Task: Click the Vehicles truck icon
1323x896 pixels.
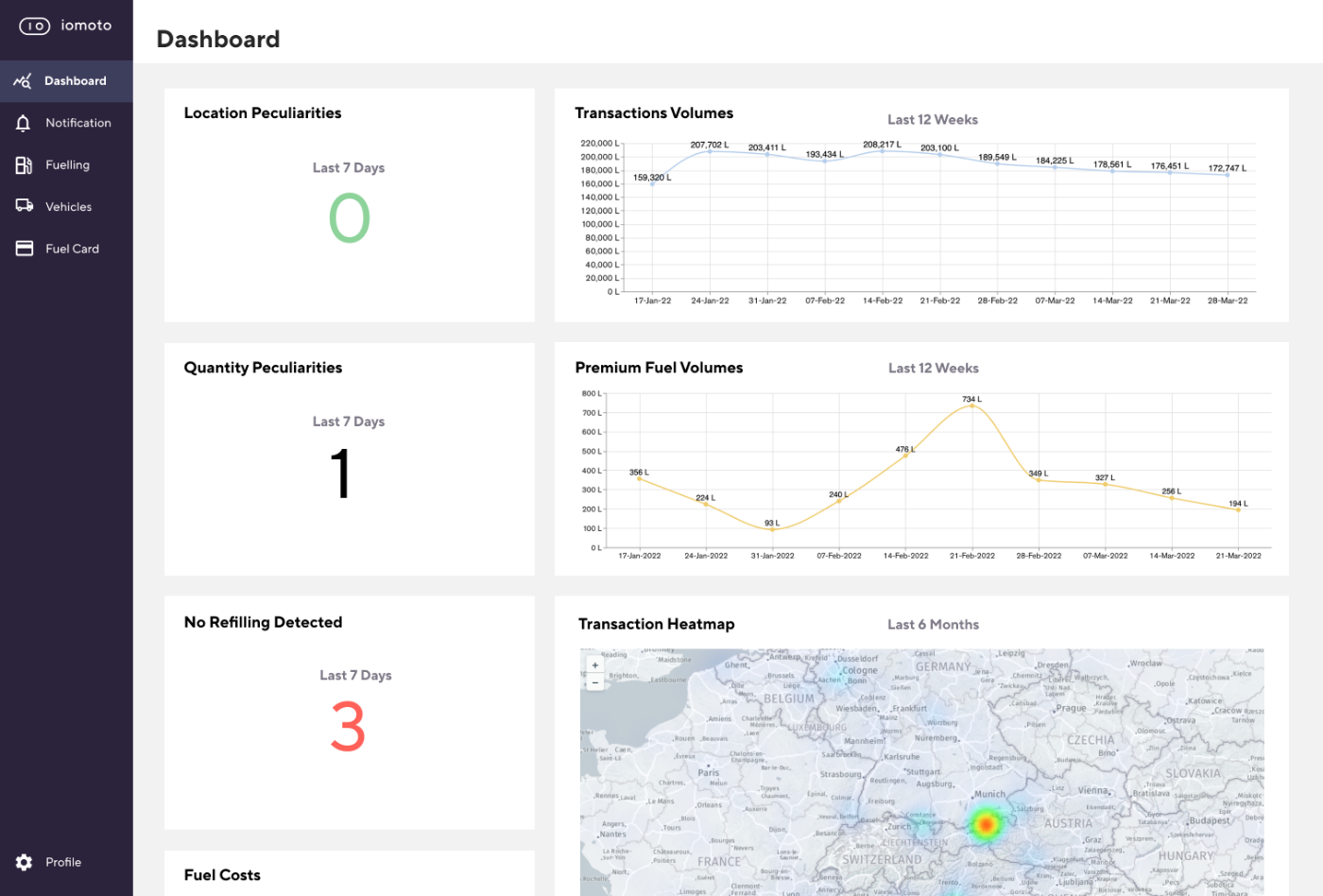Action: click(25, 206)
